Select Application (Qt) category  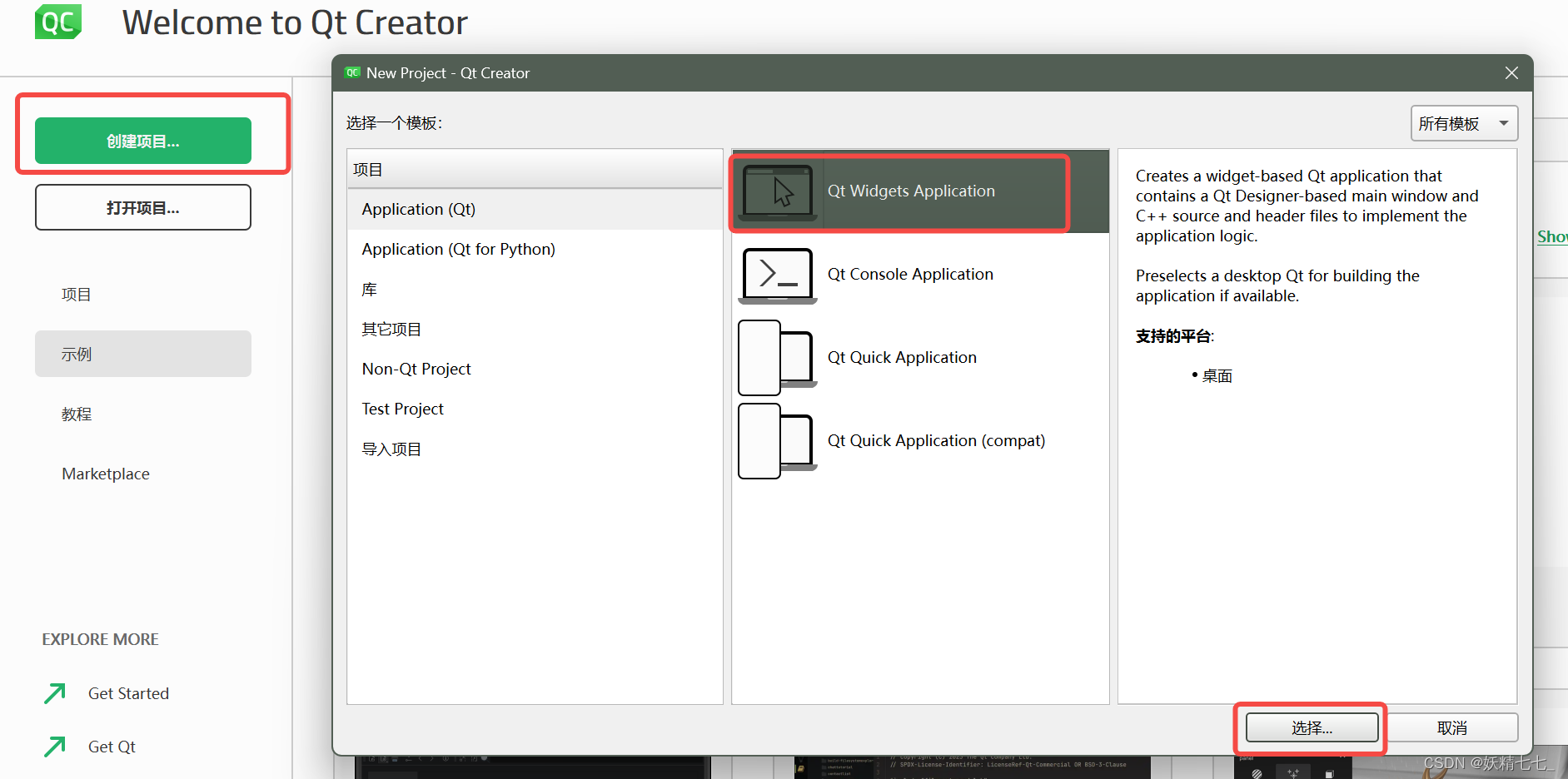535,210
